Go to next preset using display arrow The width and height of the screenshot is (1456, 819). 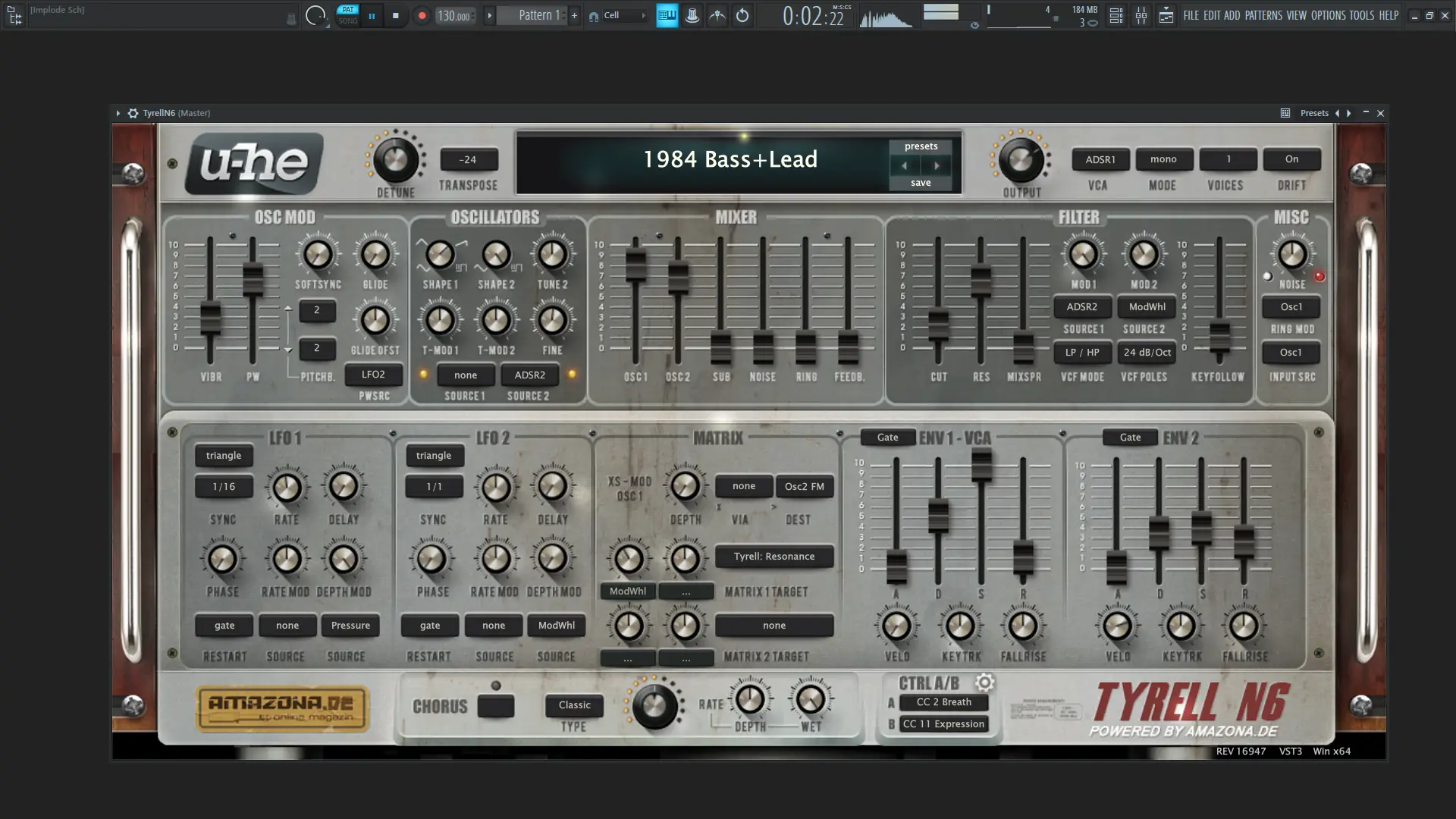[937, 165]
